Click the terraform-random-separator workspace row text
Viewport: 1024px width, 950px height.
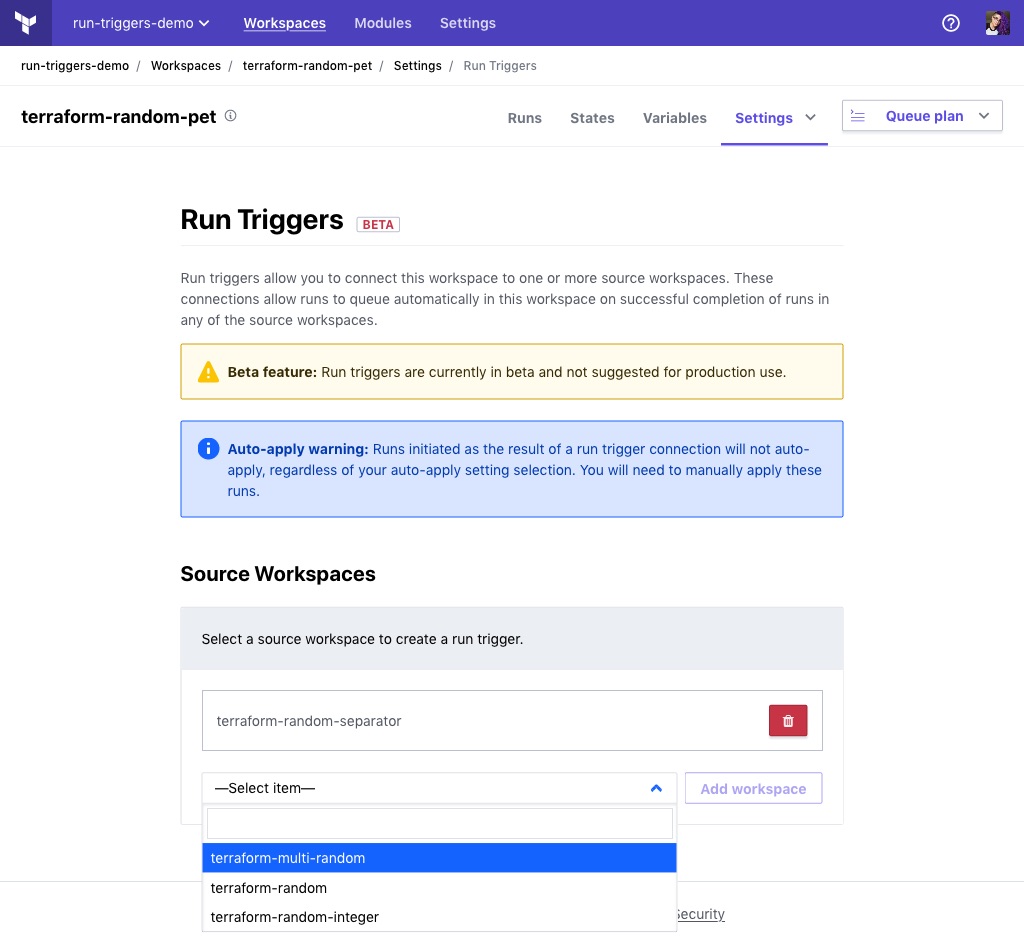click(308, 721)
